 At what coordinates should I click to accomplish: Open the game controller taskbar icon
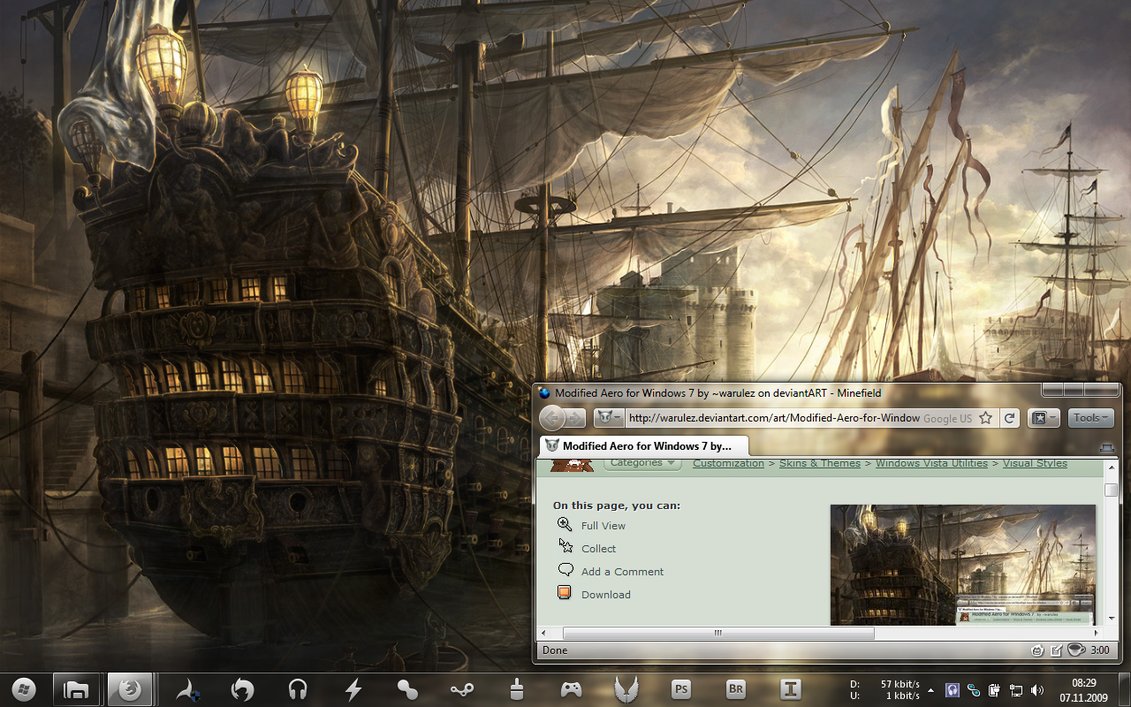coord(571,689)
